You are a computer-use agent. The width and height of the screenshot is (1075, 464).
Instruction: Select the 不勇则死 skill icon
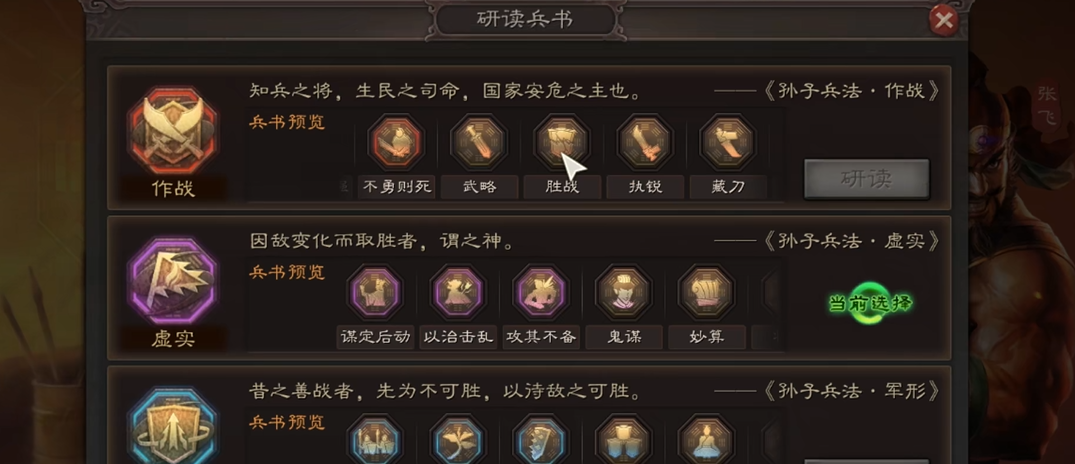[396, 142]
